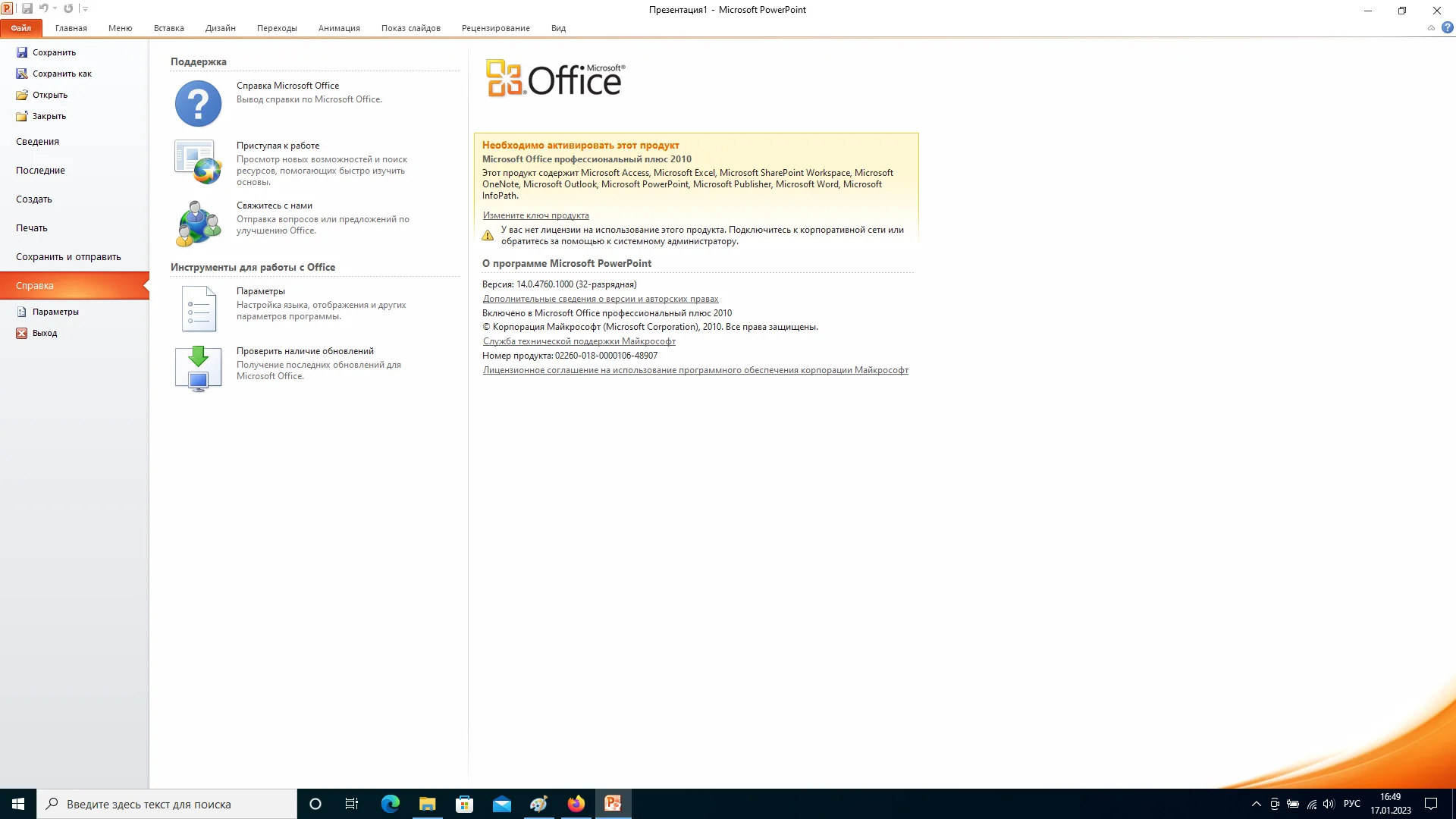1456x819 pixels.
Task: Click the Open folder icon in sidebar
Action: click(x=22, y=95)
